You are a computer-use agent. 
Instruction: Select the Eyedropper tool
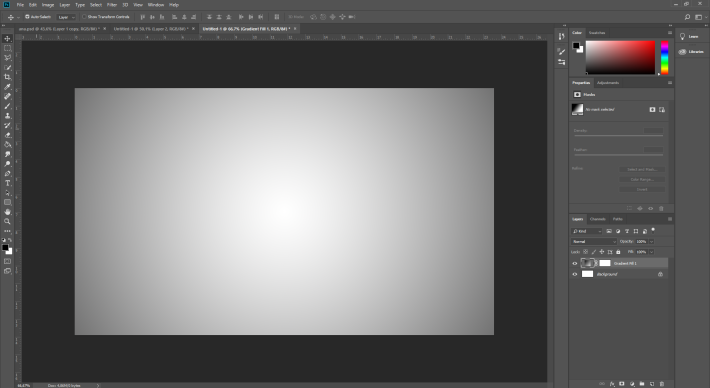coord(7,87)
